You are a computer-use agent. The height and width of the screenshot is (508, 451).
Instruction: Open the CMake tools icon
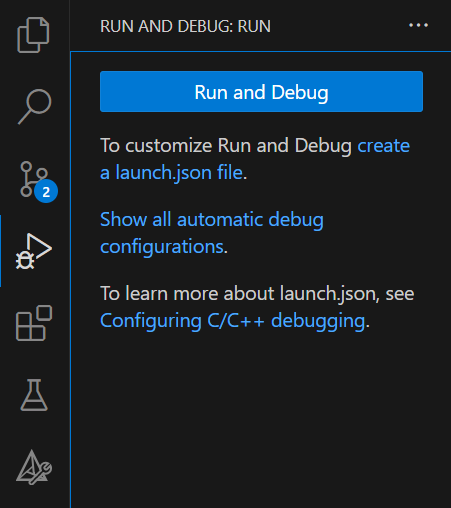click(x=34, y=467)
